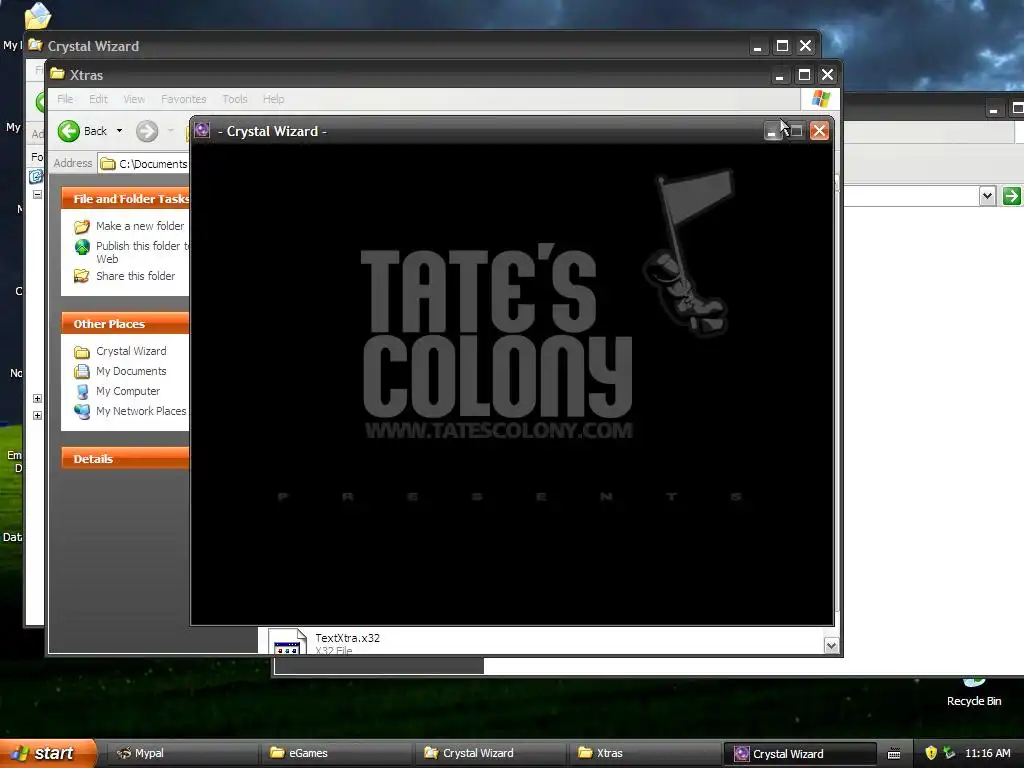Open the Back history dropdown arrow

click(120, 131)
